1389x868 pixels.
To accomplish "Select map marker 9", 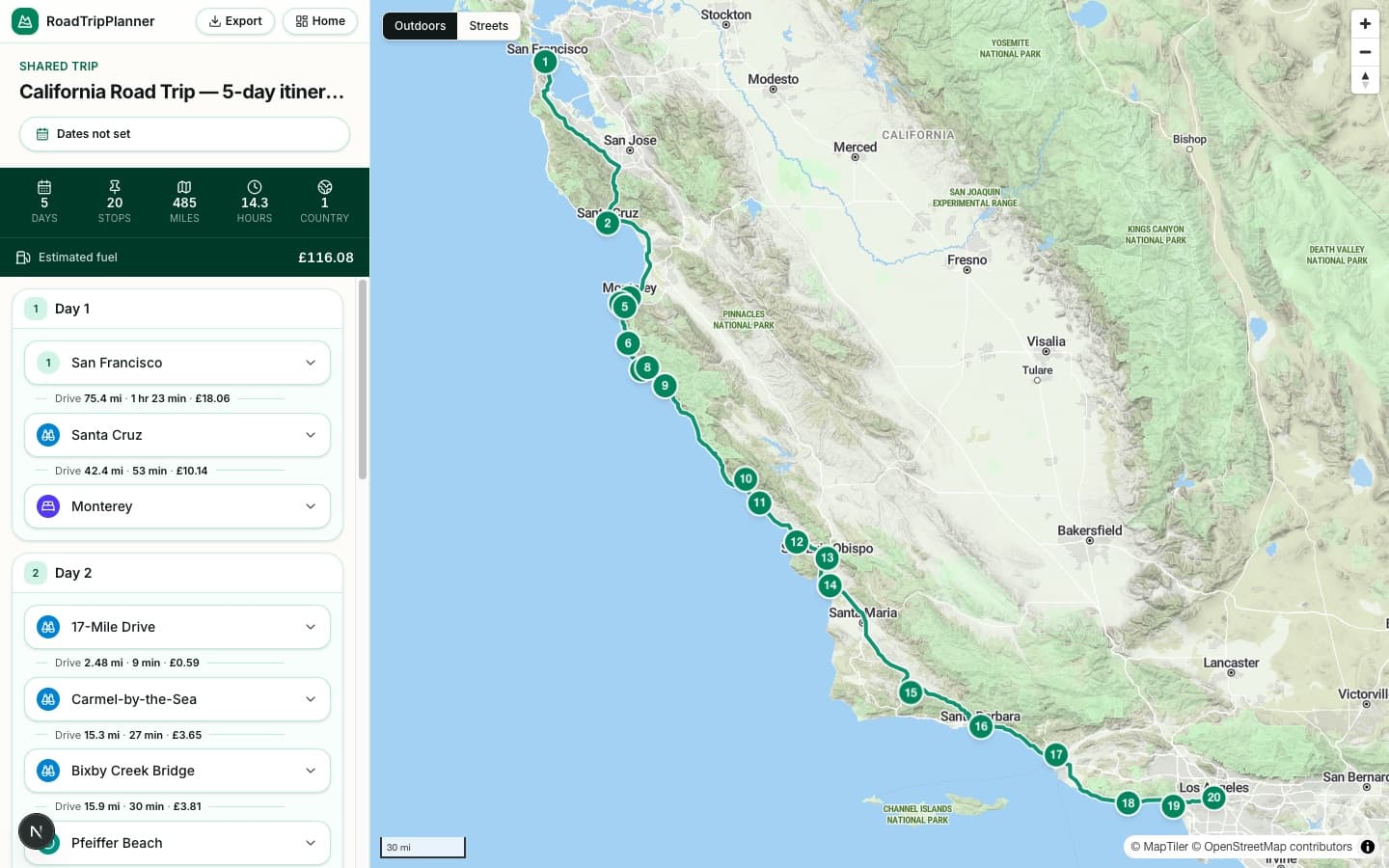I will click(665, 386).
